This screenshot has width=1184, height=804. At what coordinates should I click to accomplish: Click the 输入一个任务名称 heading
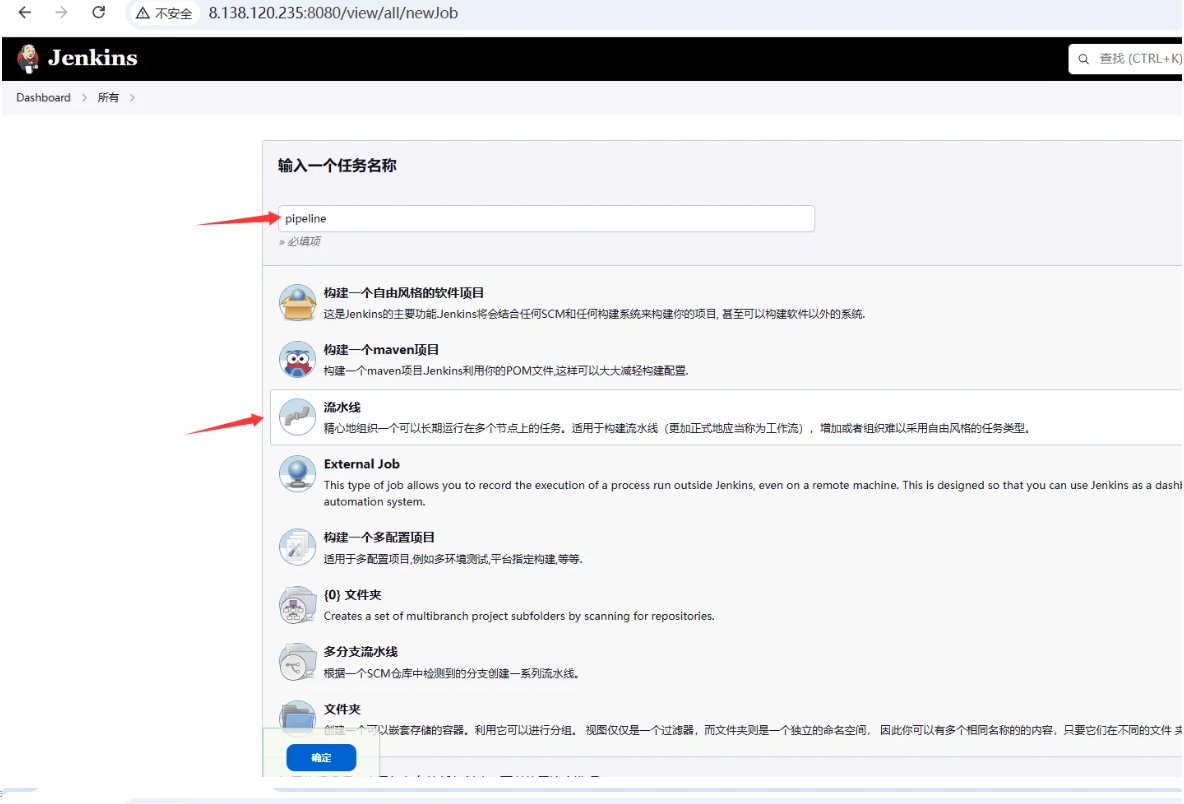337,165
